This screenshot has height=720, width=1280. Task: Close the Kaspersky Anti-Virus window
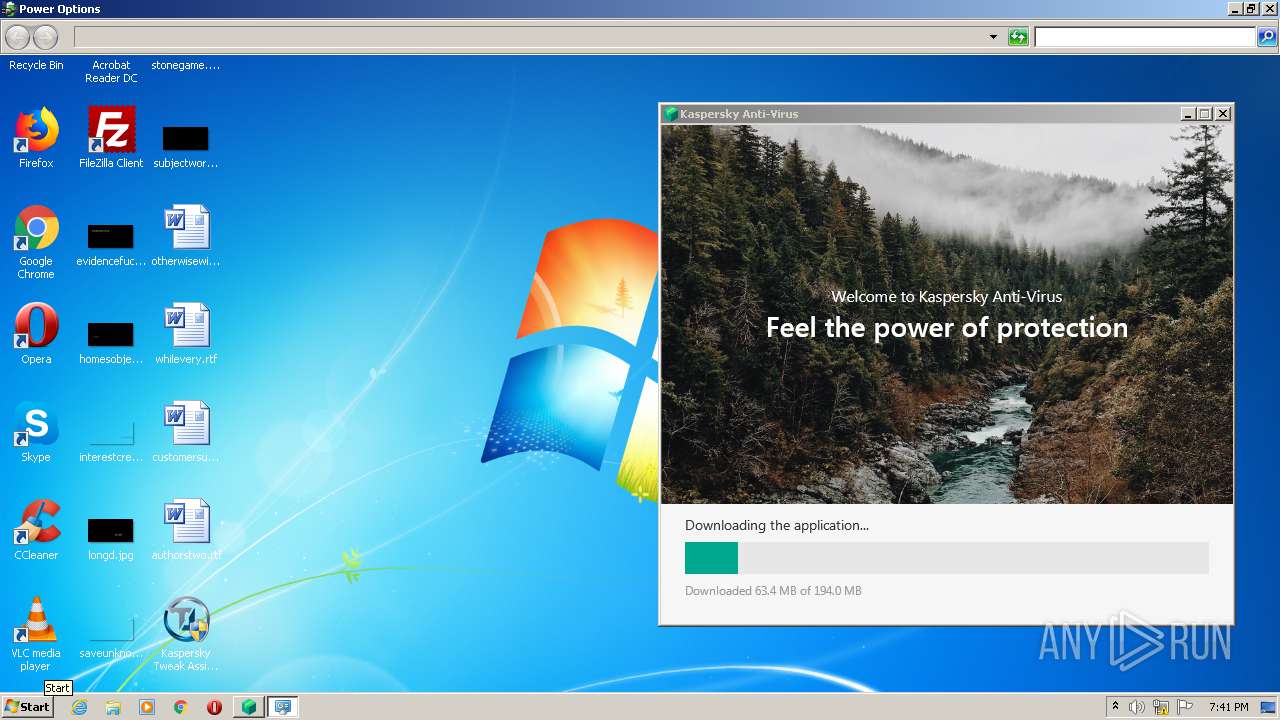coord(1223,114)
